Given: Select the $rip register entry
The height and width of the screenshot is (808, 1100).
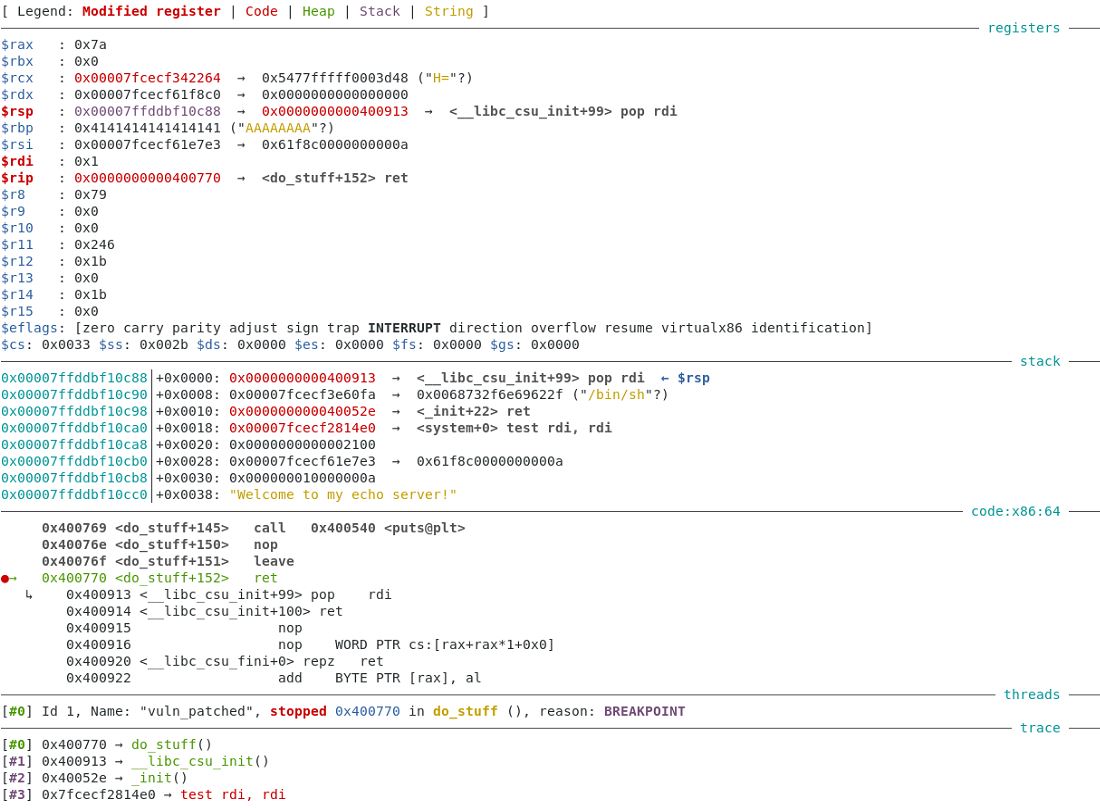Looking at the screenshot, I should click(x=16, y=177).
